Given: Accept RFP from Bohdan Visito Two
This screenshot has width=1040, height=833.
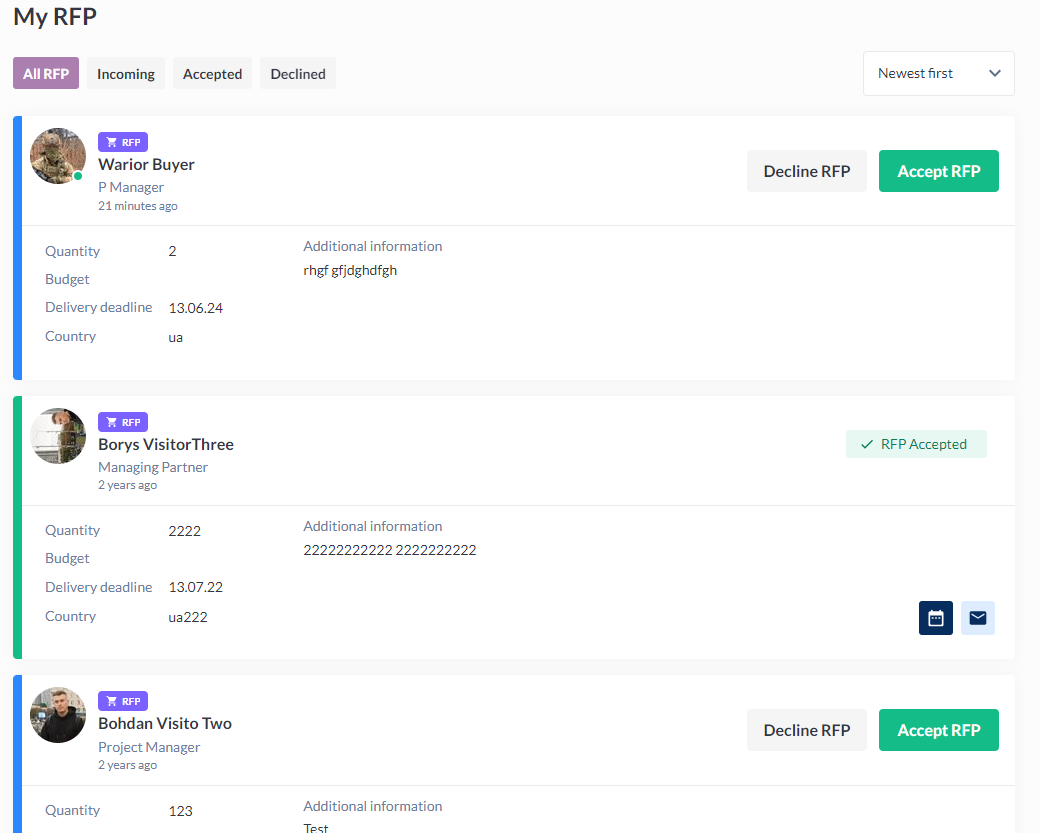Looking at the screenshot, I should [938, 730].
